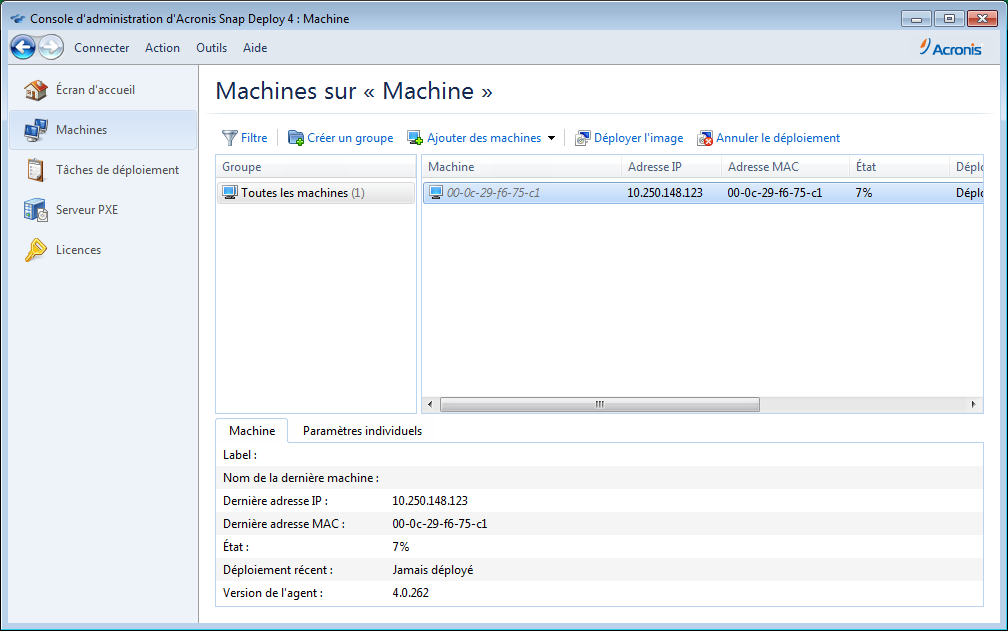Click the Écran d'accueil home icon
The height and width of the screenshot is (631, 1008).
tap(36, 90)
